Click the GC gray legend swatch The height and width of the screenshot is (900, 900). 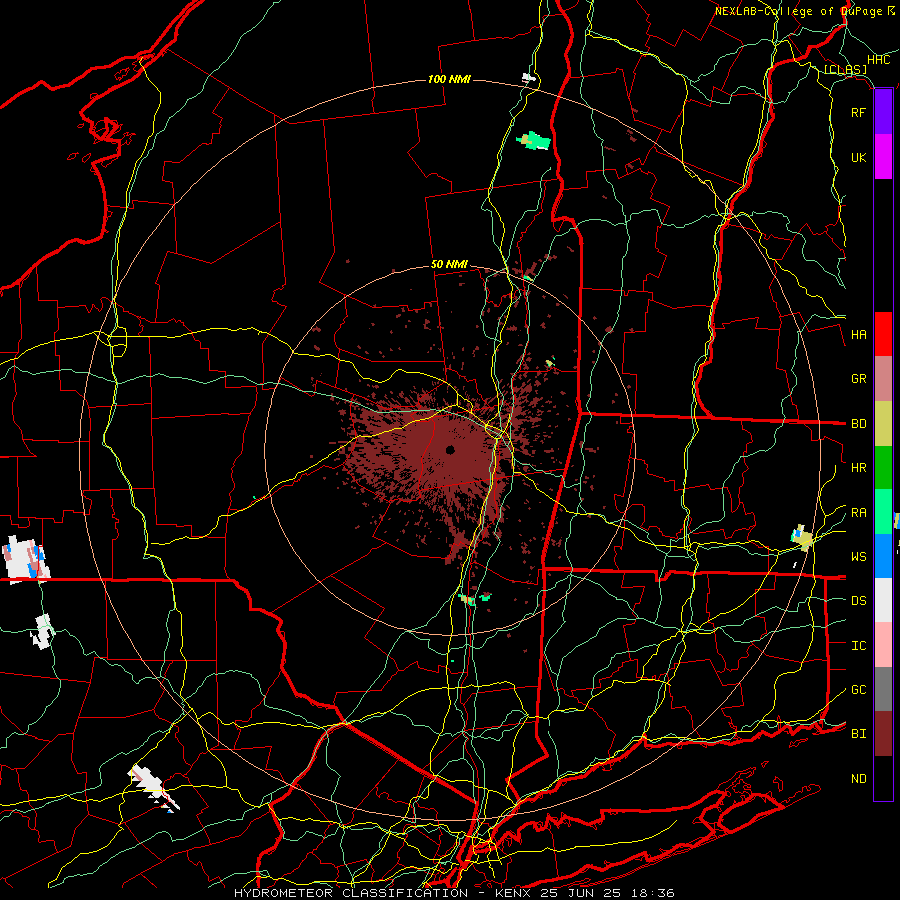(883, 689)
